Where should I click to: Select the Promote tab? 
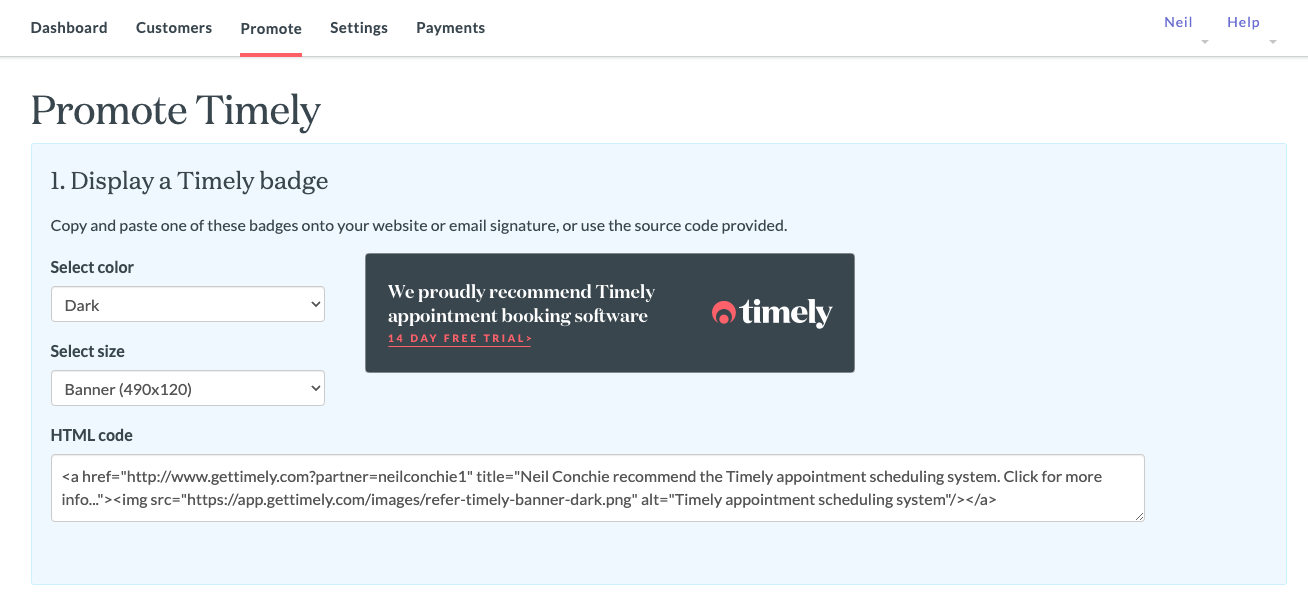[271, 29]
